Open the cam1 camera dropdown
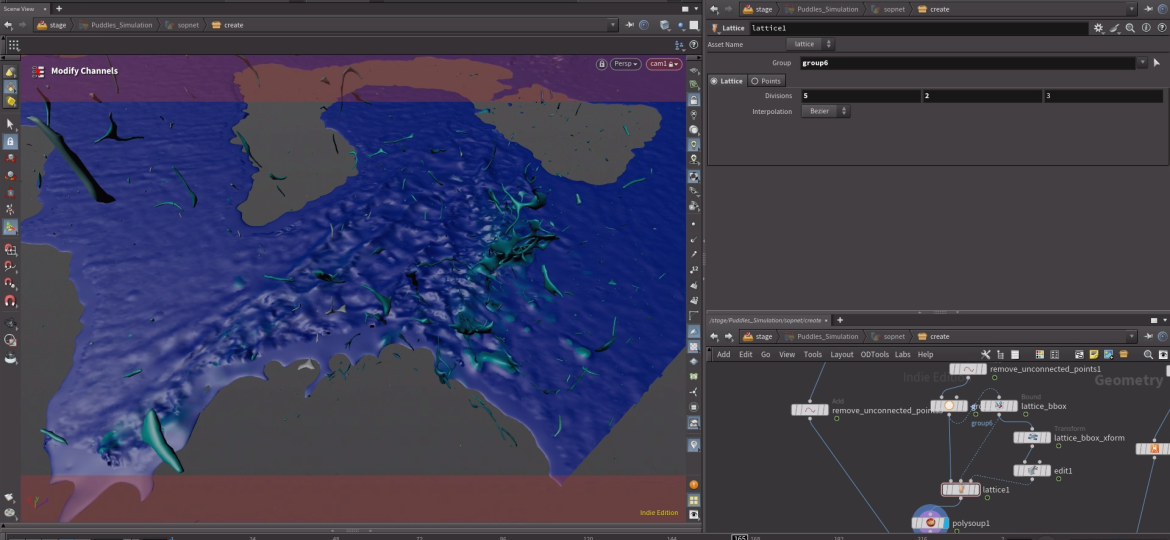This screenshot has width=1170, height=540. [663, 64]
